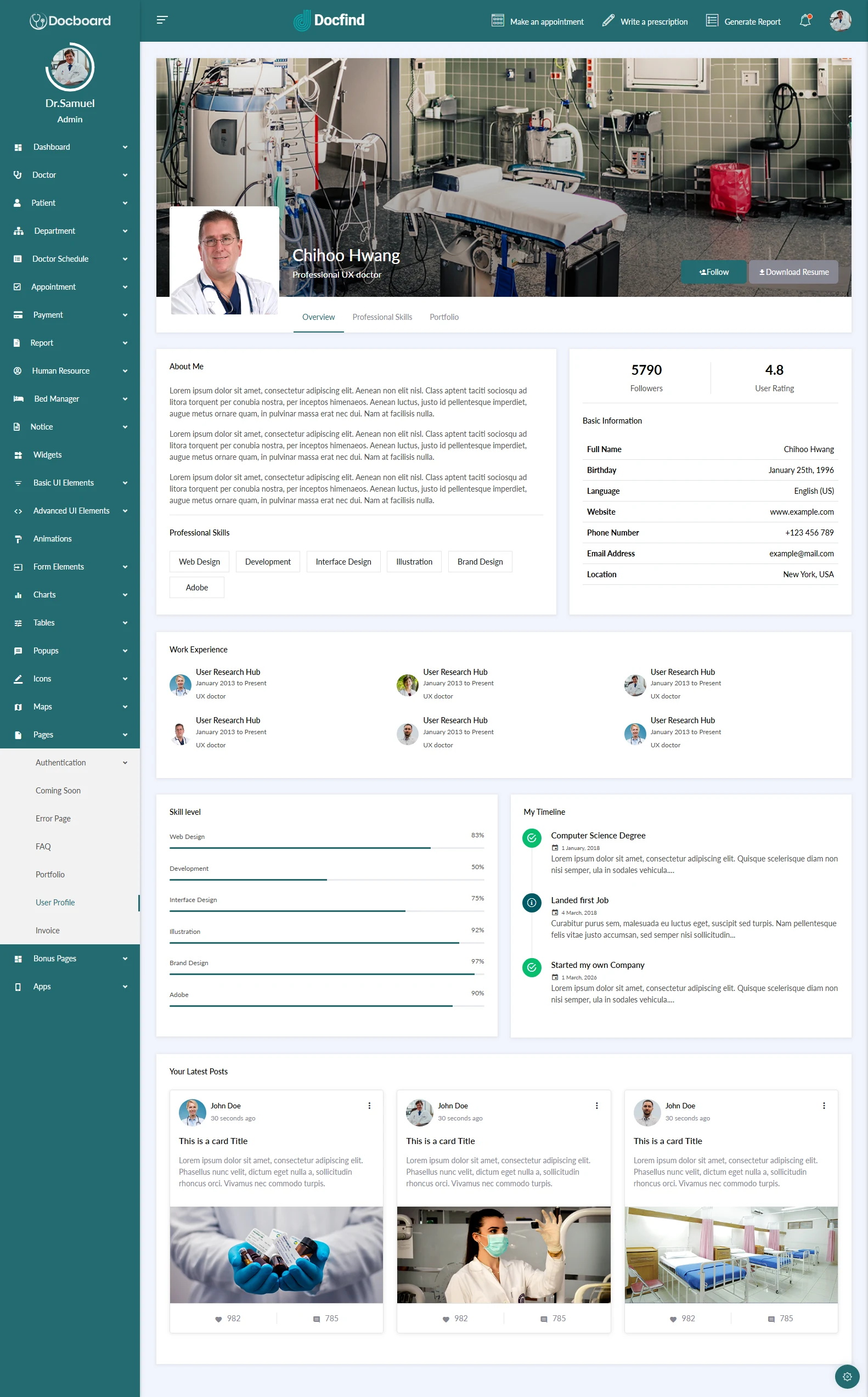868x1397 pixels.
Task: Click the Patient person sidebar icon
Action: point(17,203)
